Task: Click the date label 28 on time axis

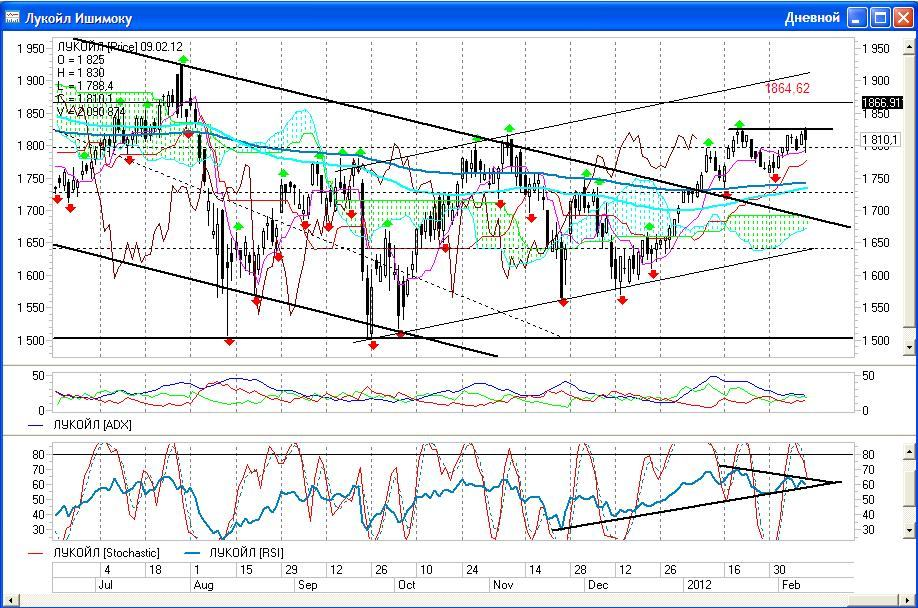Action: coord(580,569)
